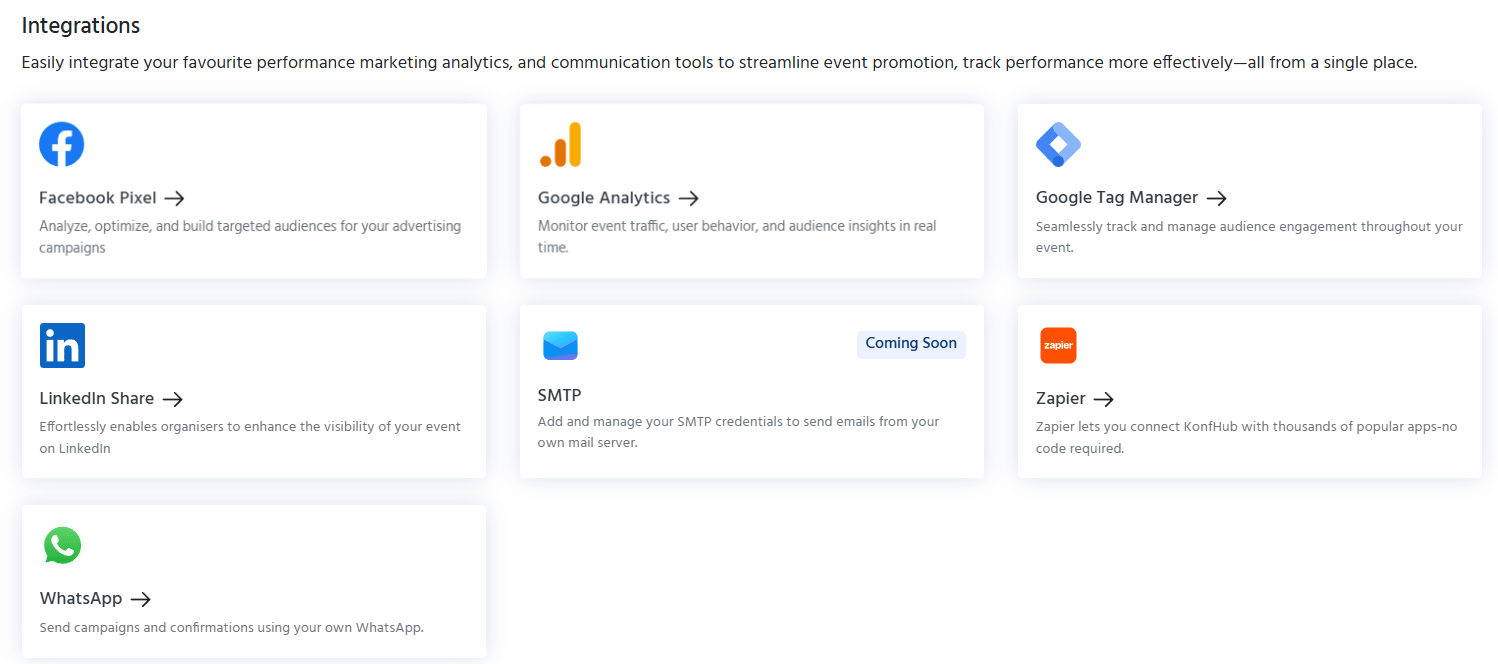Click the arrow beside WhatsApp title
Screen dimensions: 1498x664
pos(141,599)
